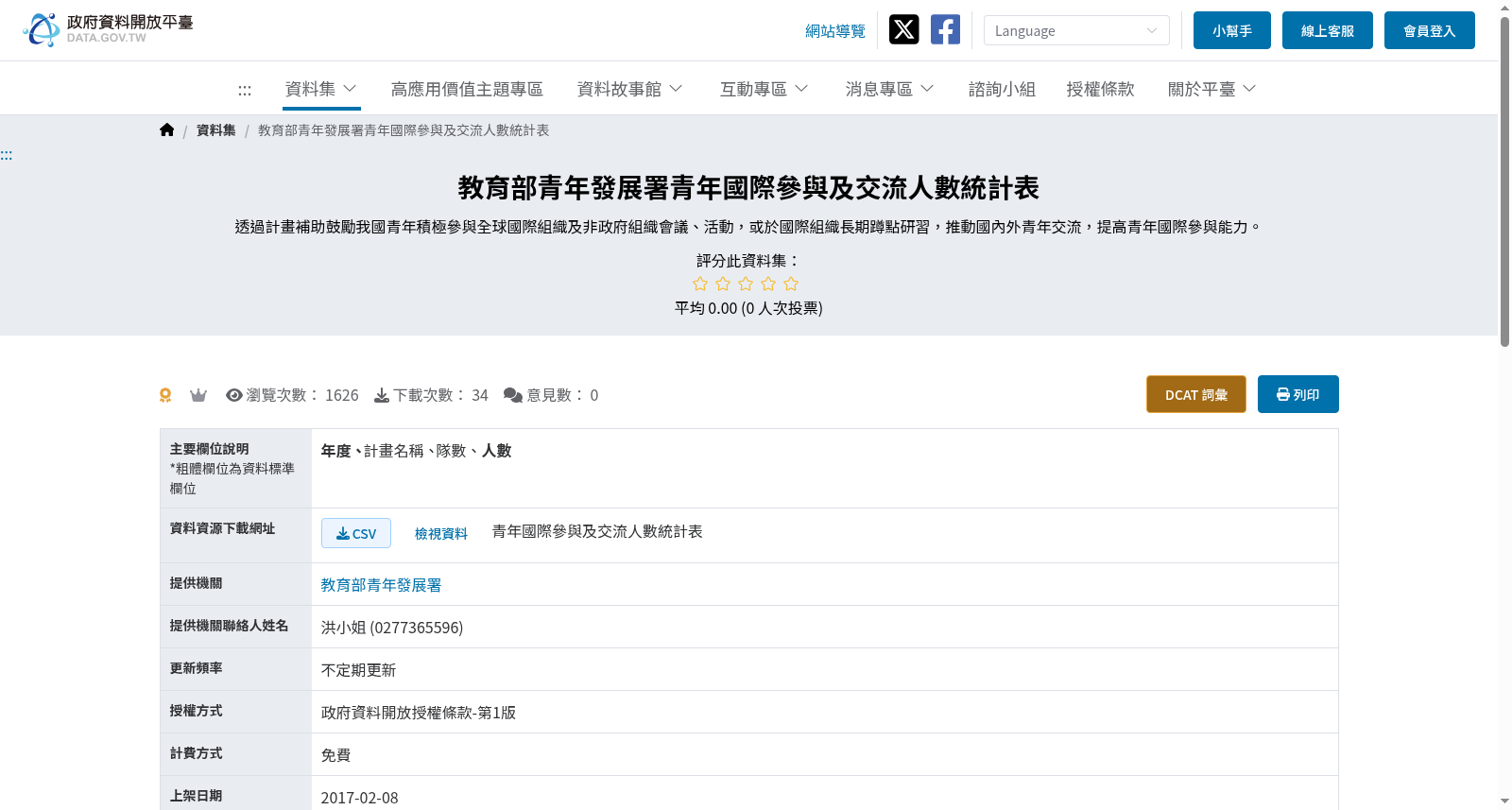1512x810 pixels.
Task: Open the X (Twitter) share icon
Action: (904, 29)
